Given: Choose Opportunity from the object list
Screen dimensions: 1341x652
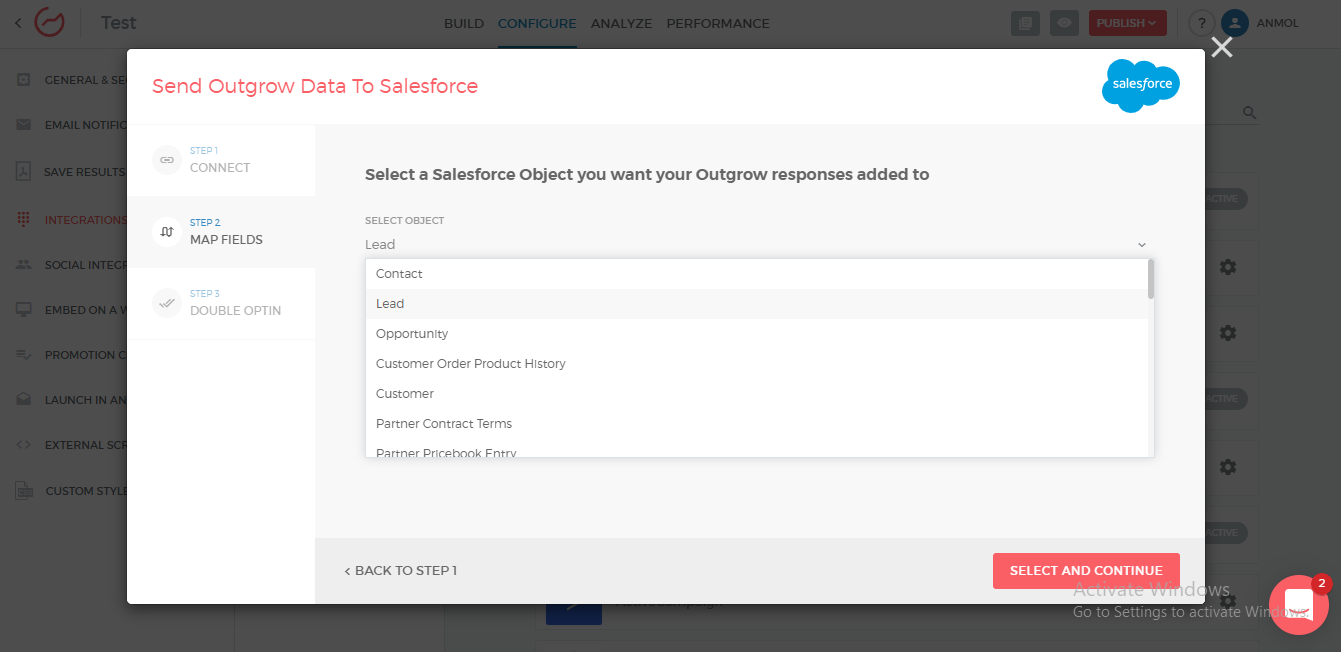Looking at the screenshot, I should [x=759, y=334].
